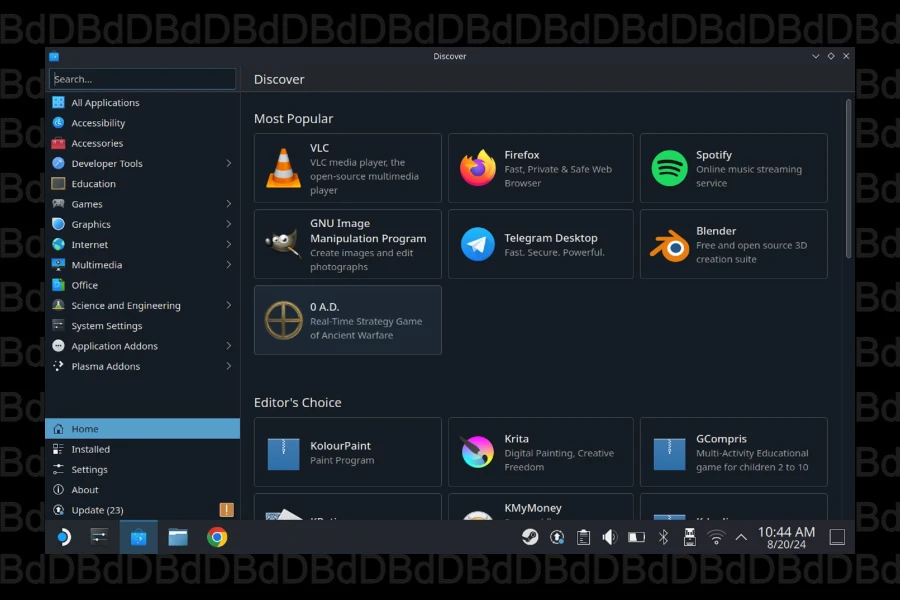Open the clipboard tray icon
This screenshot has height=600, width=900.
583,537
